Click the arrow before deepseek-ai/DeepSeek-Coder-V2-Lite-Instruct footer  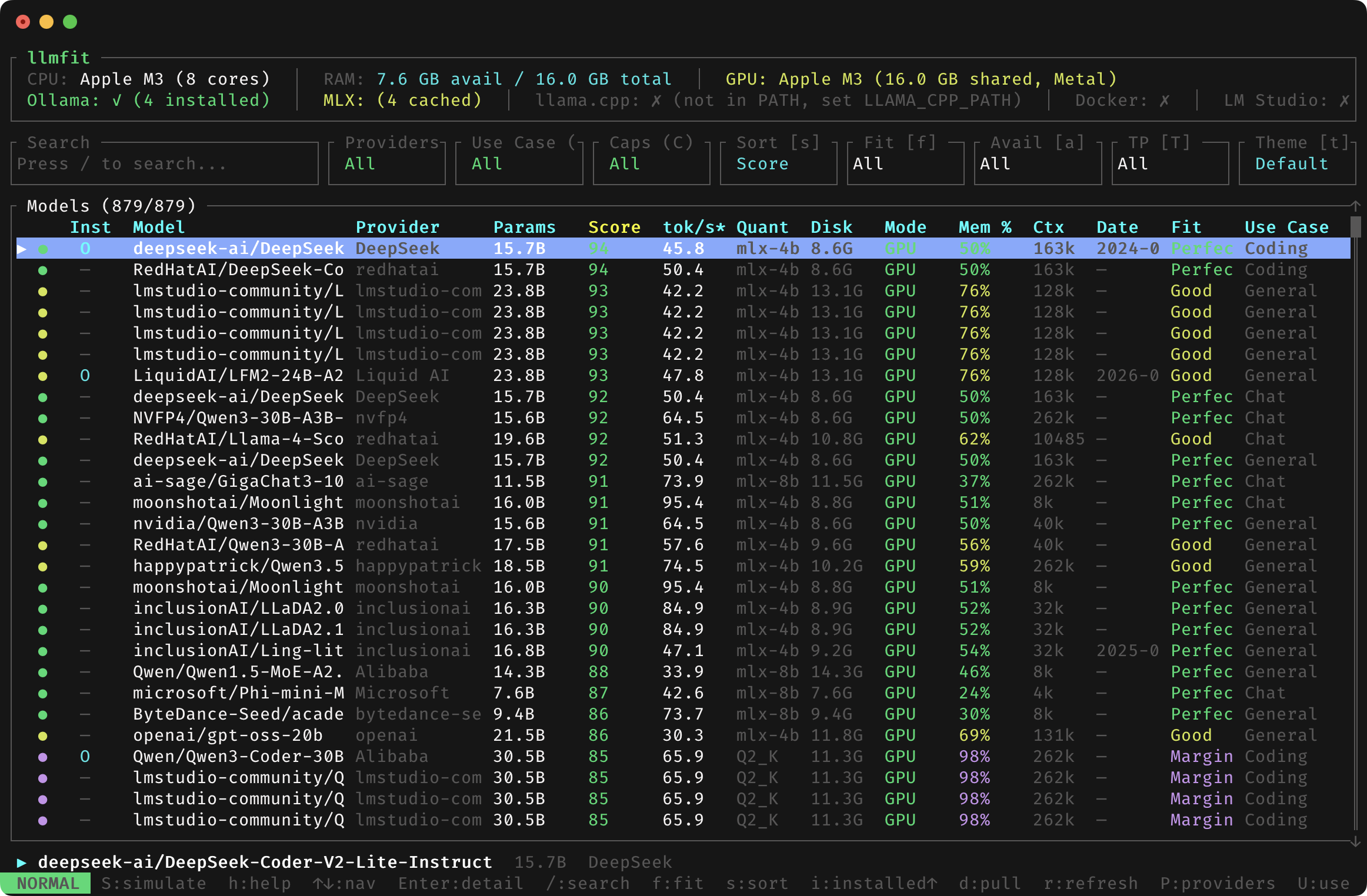tap(22, 862)
